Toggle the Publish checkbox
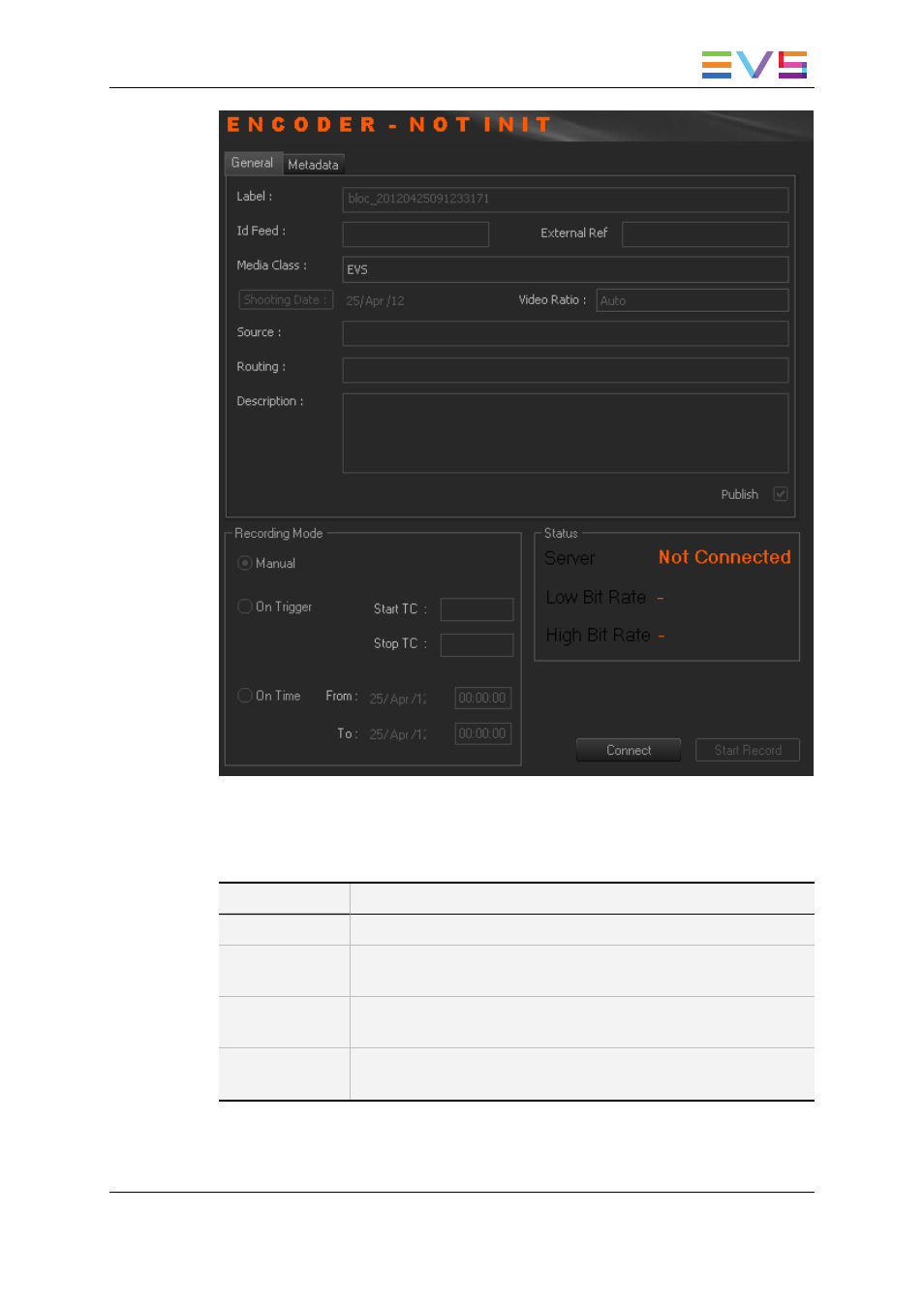 [780, 494]
